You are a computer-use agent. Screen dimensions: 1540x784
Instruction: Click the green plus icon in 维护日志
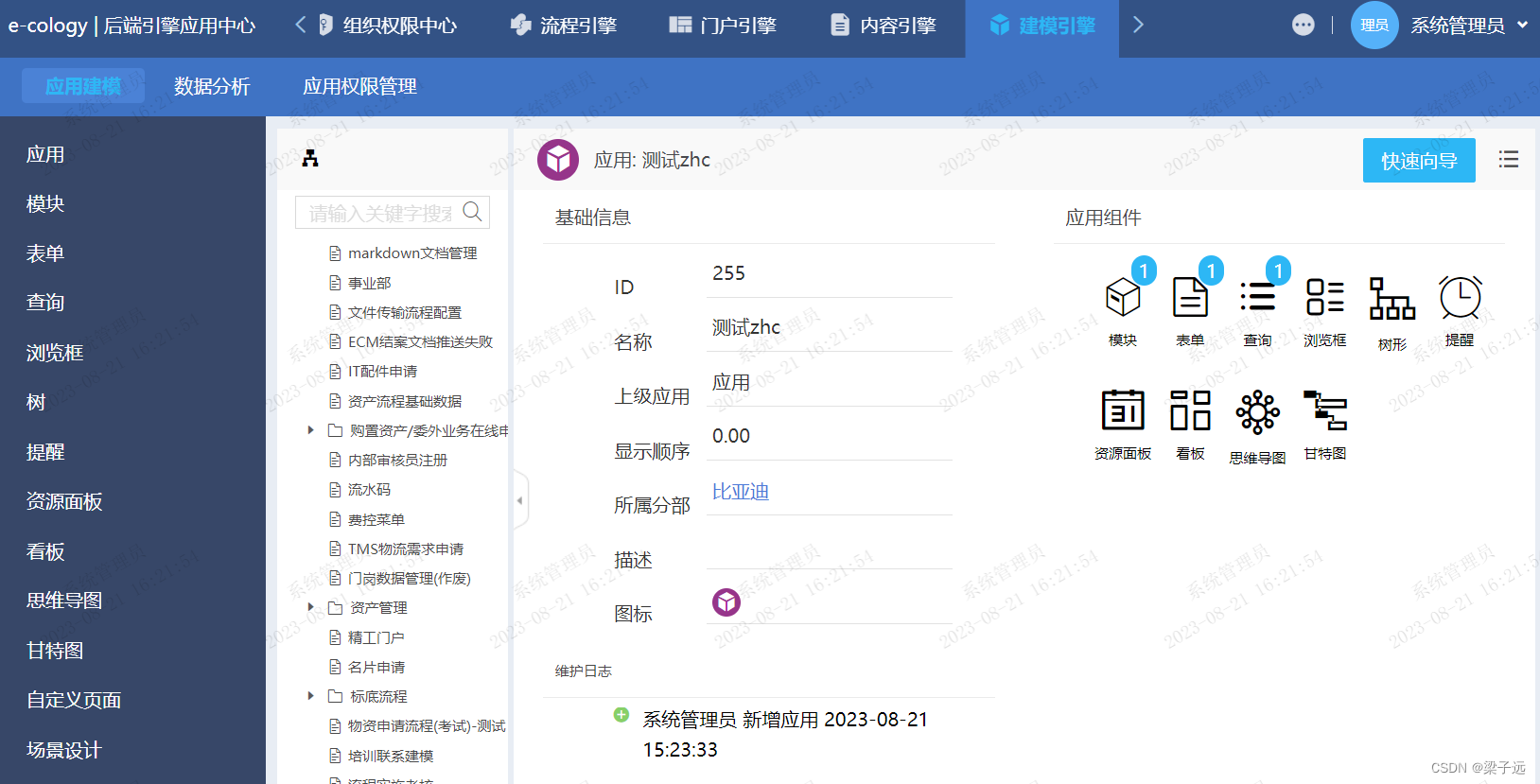[x=621, y=715]
